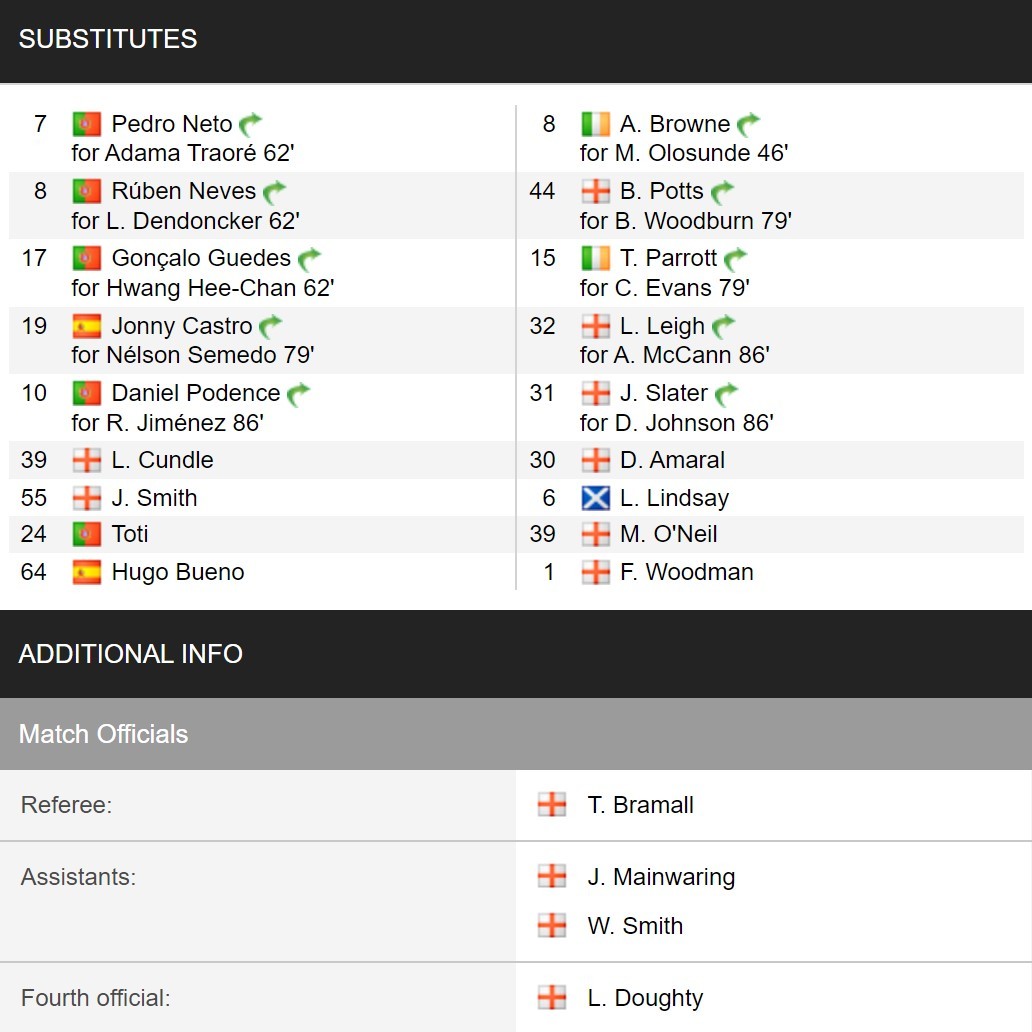Screen dimensions: 1032x1032
Task: Open the B. Potts player page
Action: tap(661, 191)
